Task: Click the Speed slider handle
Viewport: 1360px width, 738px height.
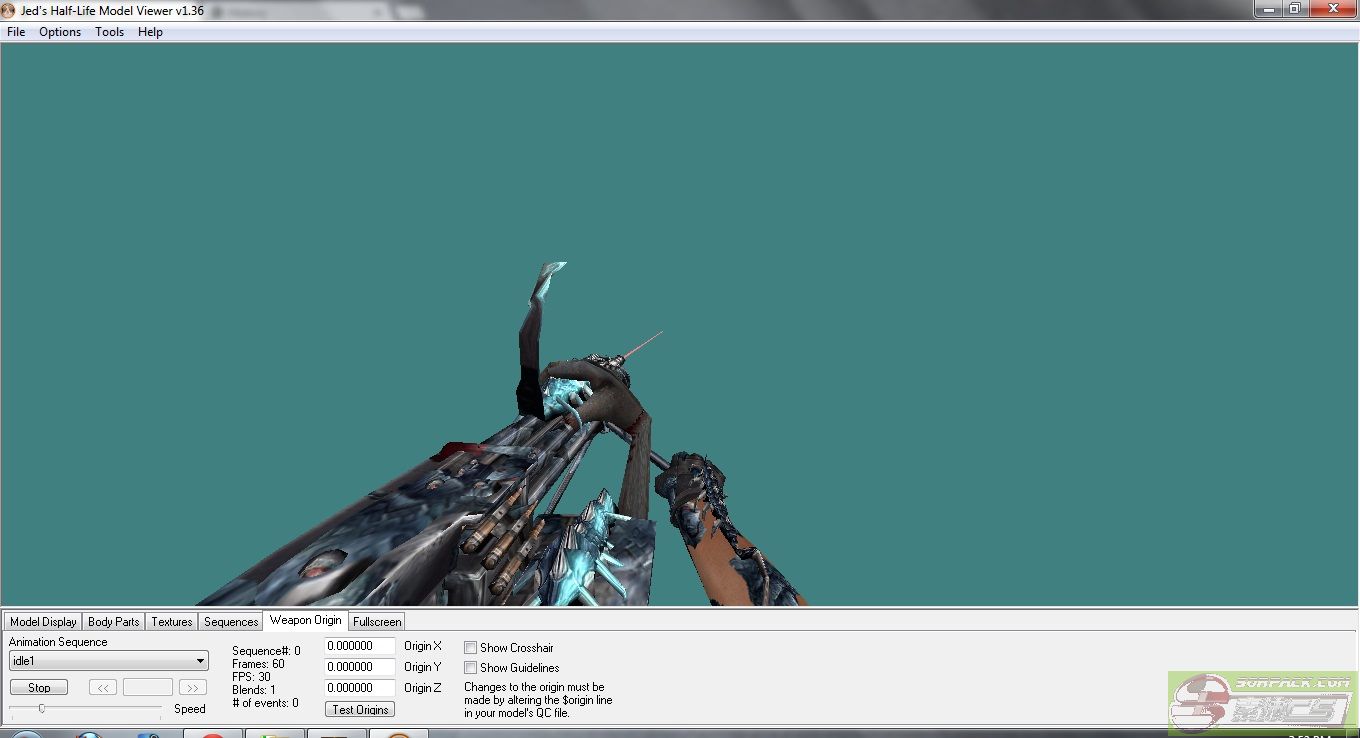Action: pos(42,708)
